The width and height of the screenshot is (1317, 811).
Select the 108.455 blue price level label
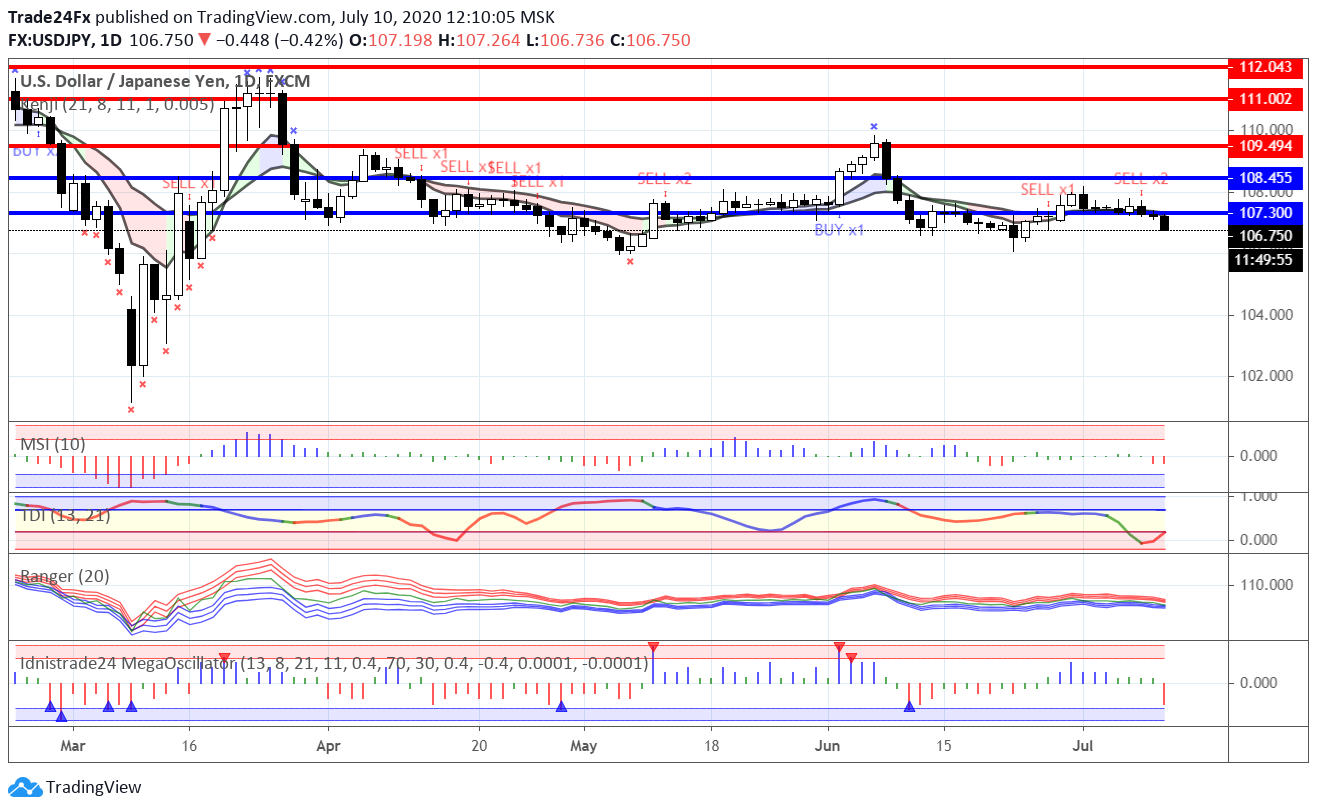tap(1267, 178)
